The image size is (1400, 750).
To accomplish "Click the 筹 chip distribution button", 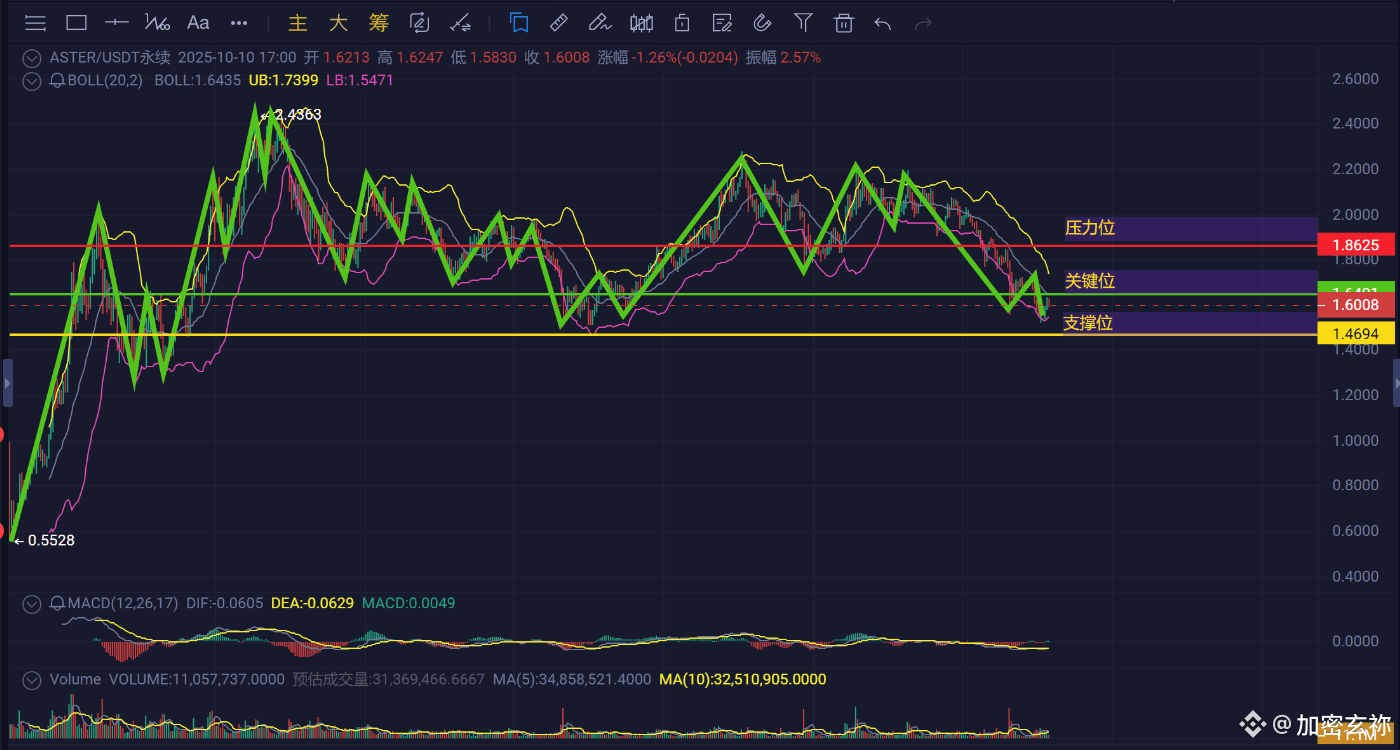I will coord(378,22).
